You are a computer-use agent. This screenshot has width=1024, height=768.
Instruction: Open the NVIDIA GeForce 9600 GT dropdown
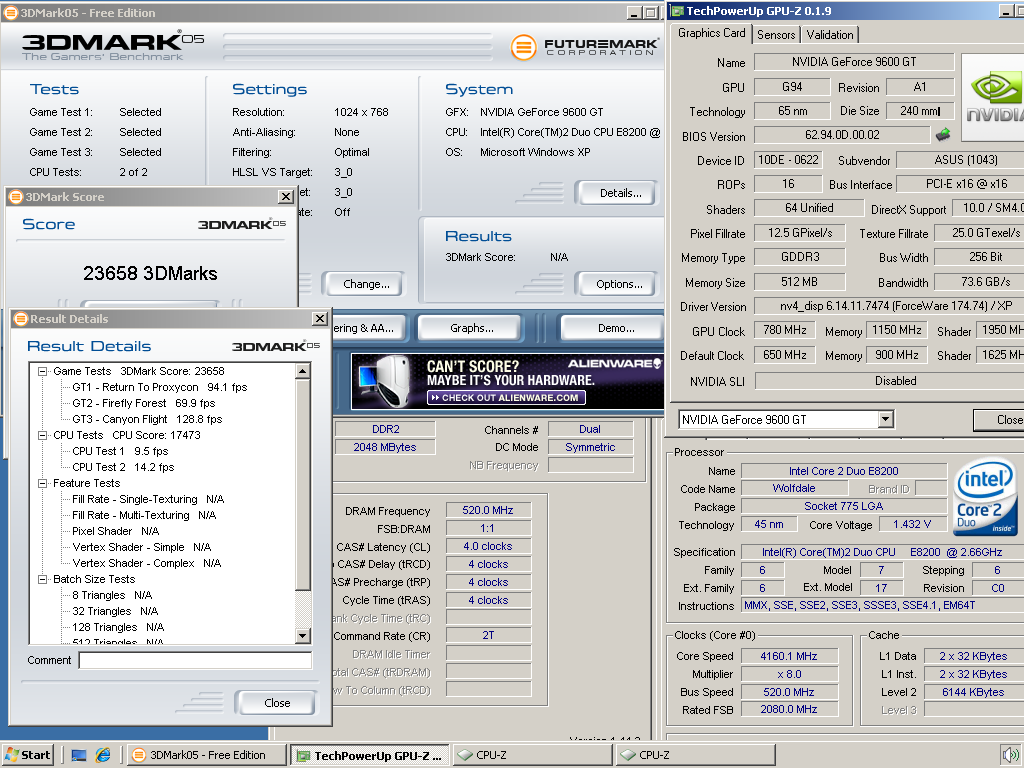(x=885, y=419)
